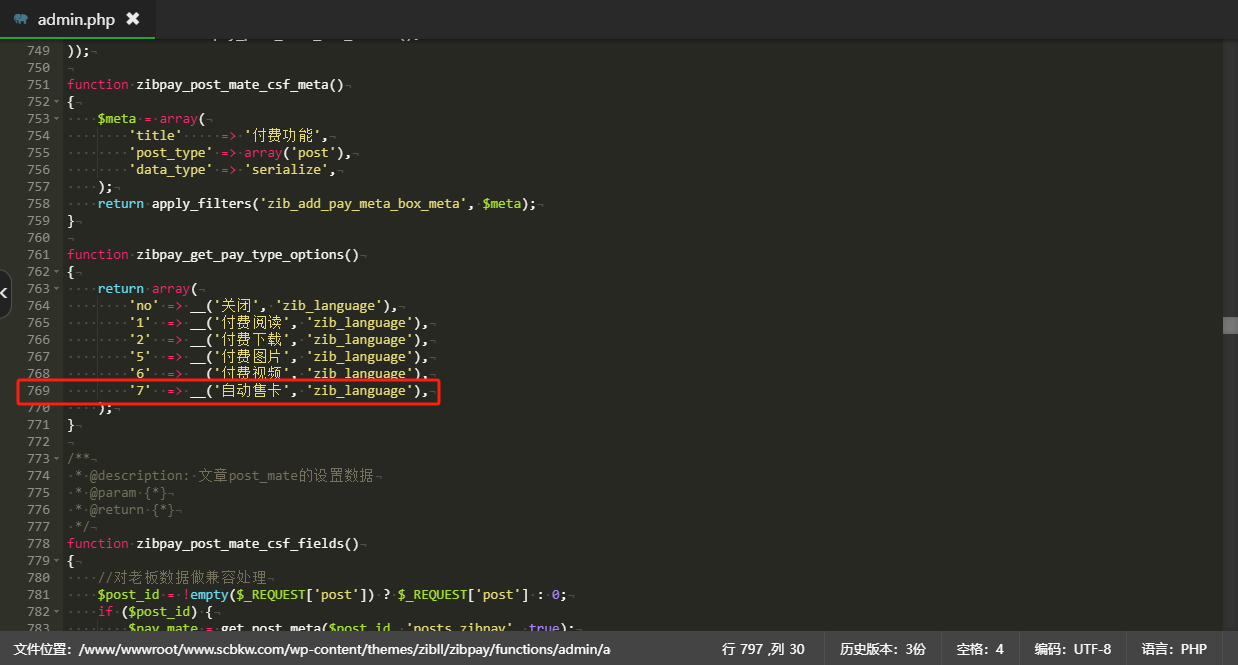Image resolution: width=1238 pixels, height=665 pixels.
Task: Close the admin.php tab with the X
Action: click(x=133, y=19)
